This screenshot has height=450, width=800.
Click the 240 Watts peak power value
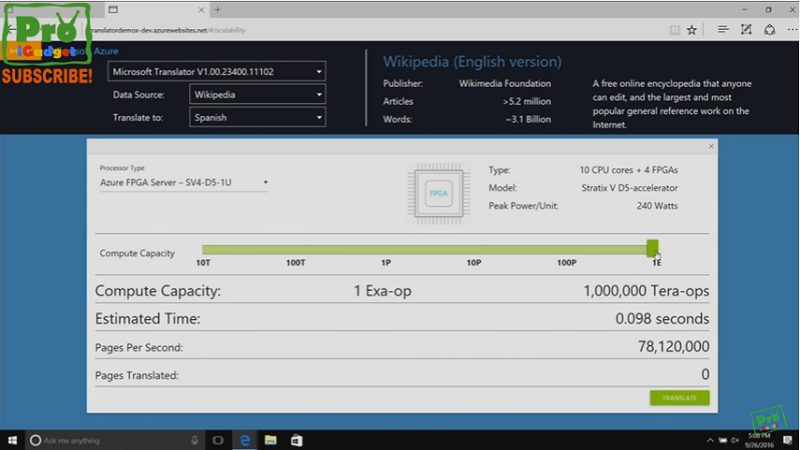click(x=657, y=206)
